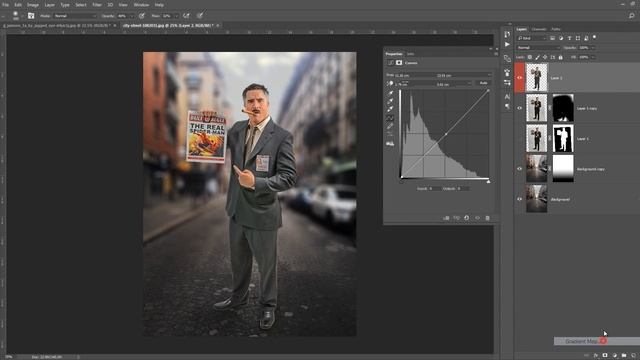Open the Edit menu

pyautogui.click(x=18, y=5)
